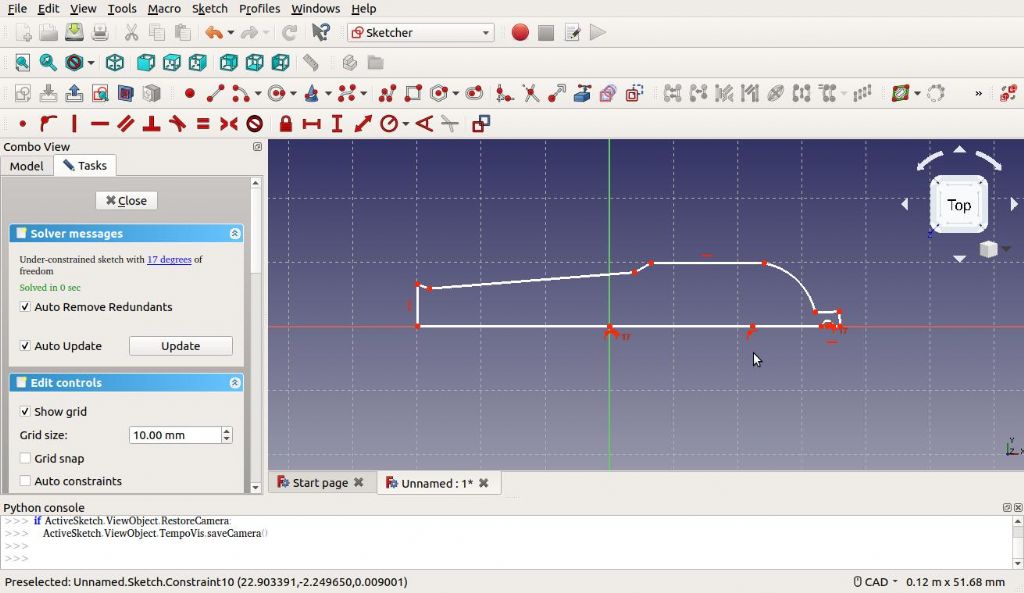Open the draw style dropdown arrow

91,63
